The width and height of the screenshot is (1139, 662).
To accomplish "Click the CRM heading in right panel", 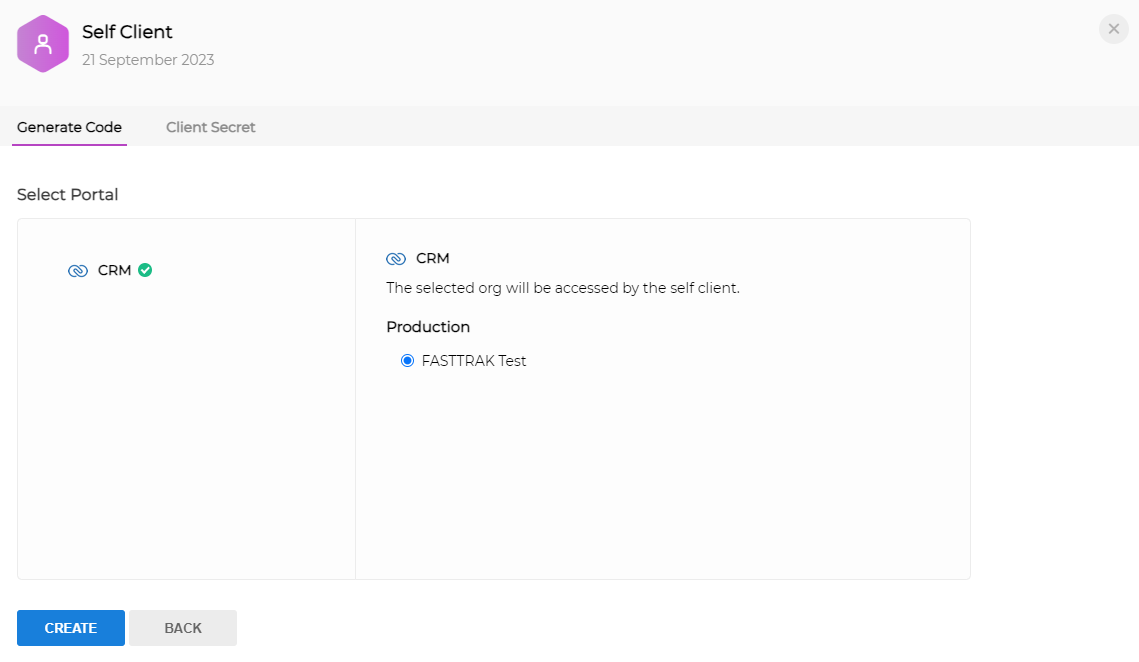I will click(x=433, y=259).
